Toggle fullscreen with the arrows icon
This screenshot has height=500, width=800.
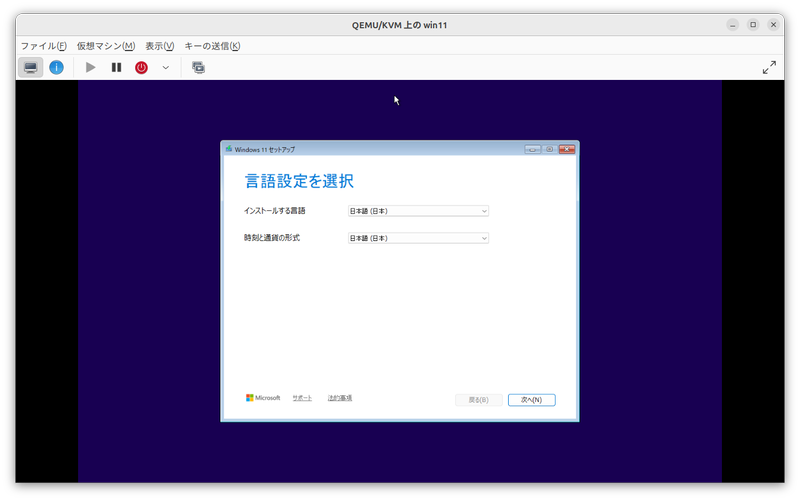click(x=769, y=67)
